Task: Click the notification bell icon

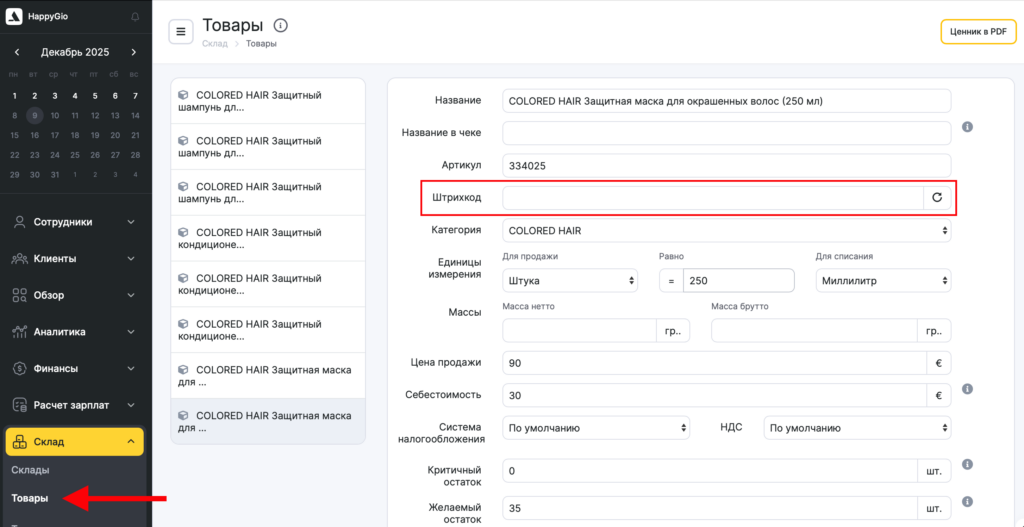Action: pyautogui.click(x=135, y=18)
